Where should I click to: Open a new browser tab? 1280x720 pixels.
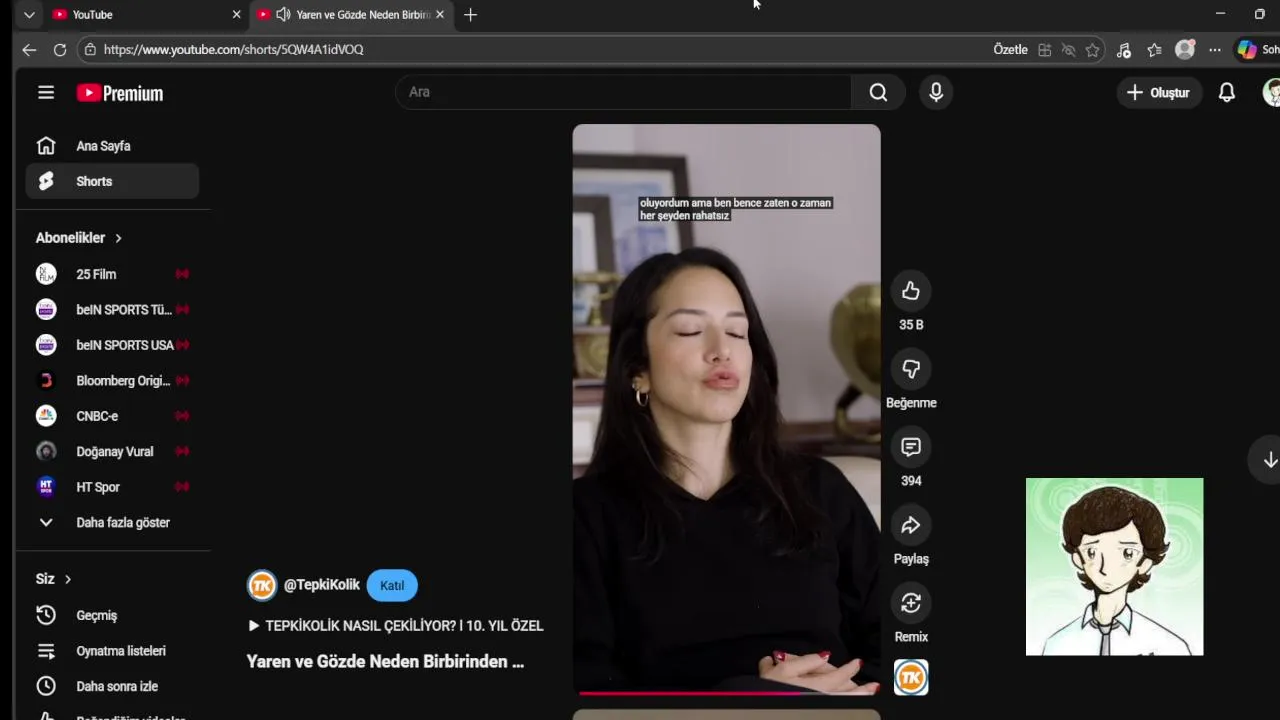pos(470,15)
